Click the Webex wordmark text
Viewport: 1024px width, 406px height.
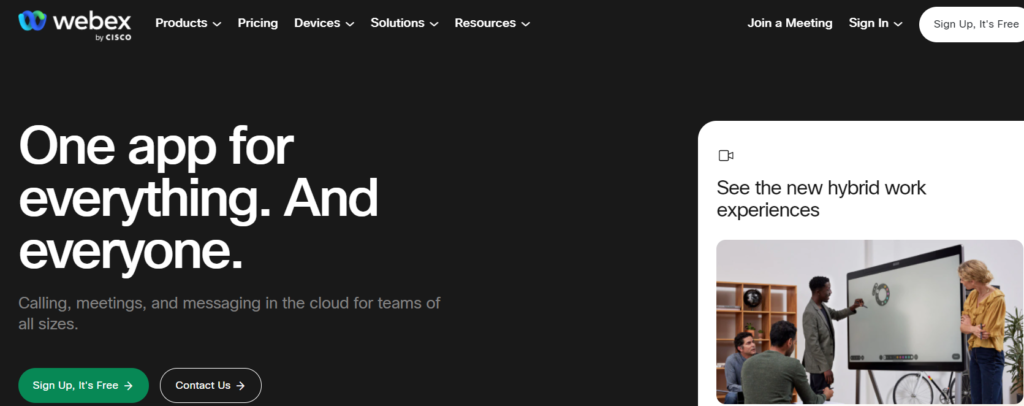point(92,21)
